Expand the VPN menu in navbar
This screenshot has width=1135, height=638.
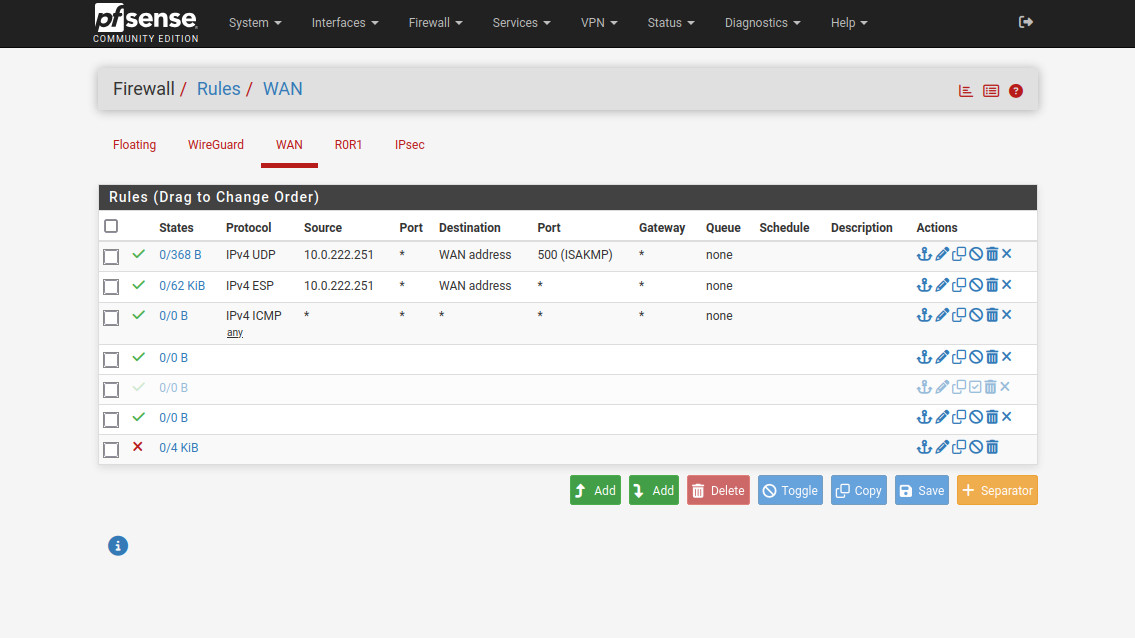coord(599,23)
